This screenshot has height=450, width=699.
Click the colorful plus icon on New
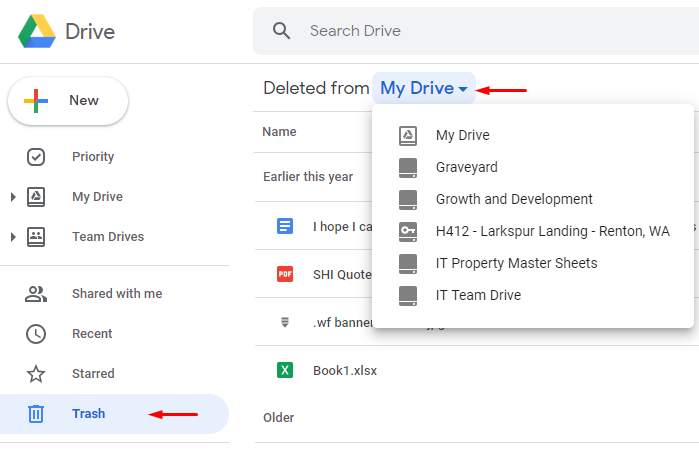(36, 101)
